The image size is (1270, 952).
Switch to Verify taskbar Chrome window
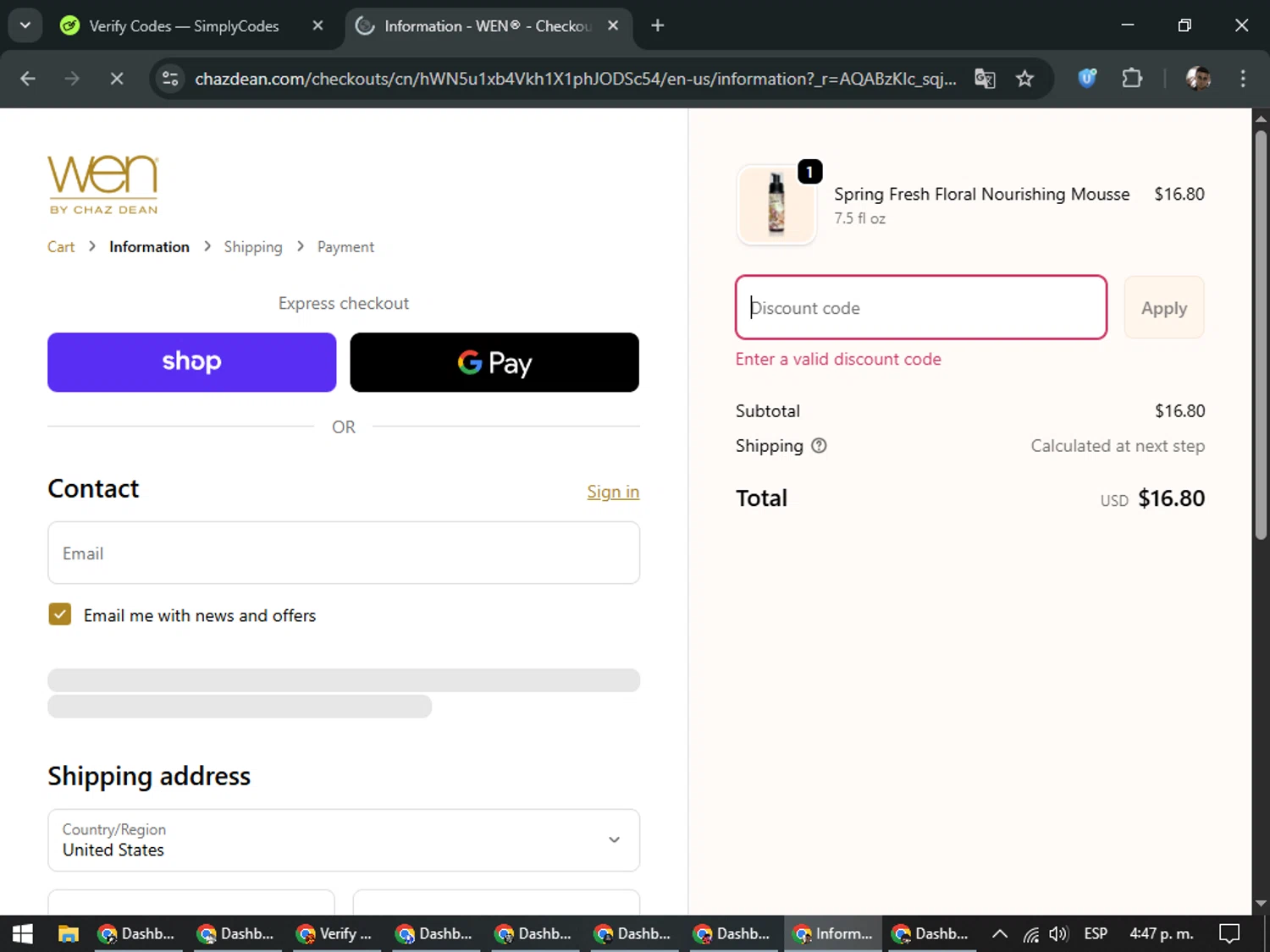pyautogui.click(x=338, y=933)
